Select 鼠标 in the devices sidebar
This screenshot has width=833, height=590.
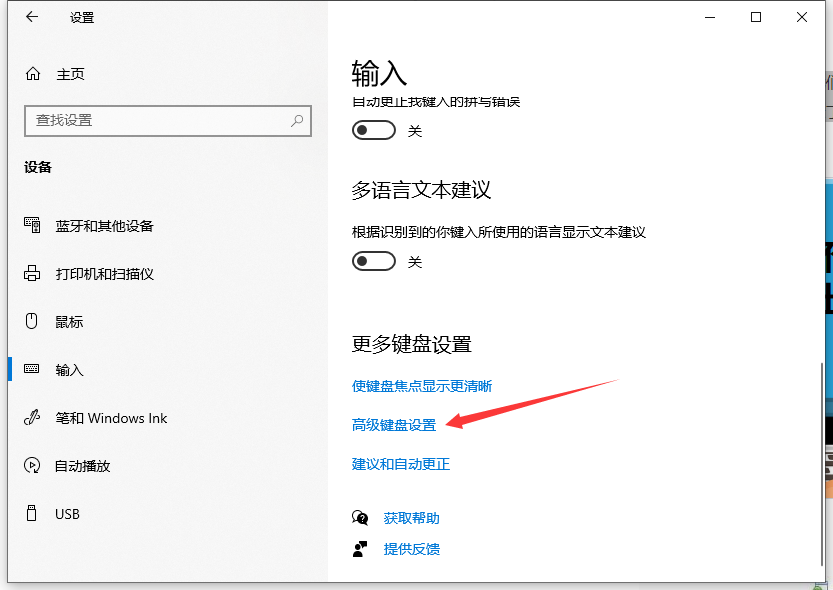coord(69,322)
